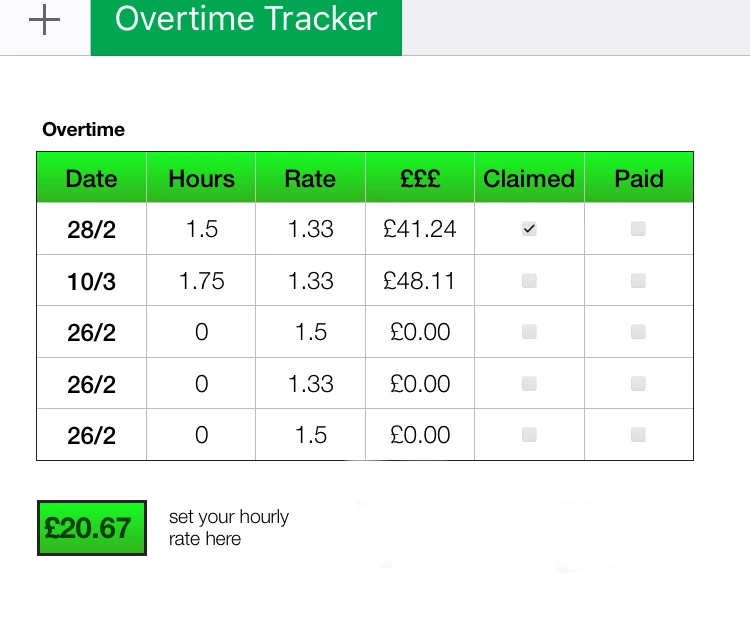The image size is (750, 628).
Task: Check Claimed box in third row with rate 1.5
Action: 529,331
